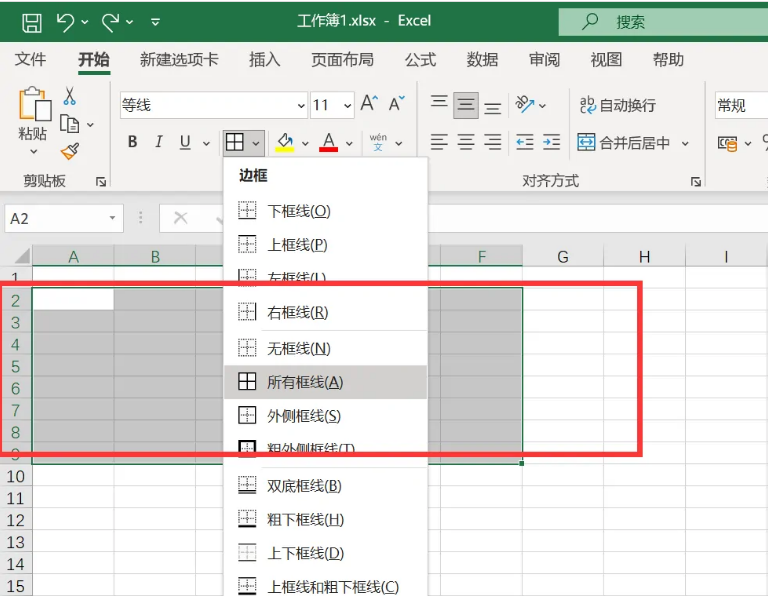Click the Save icon in title bar

click(x=31, y=21)
